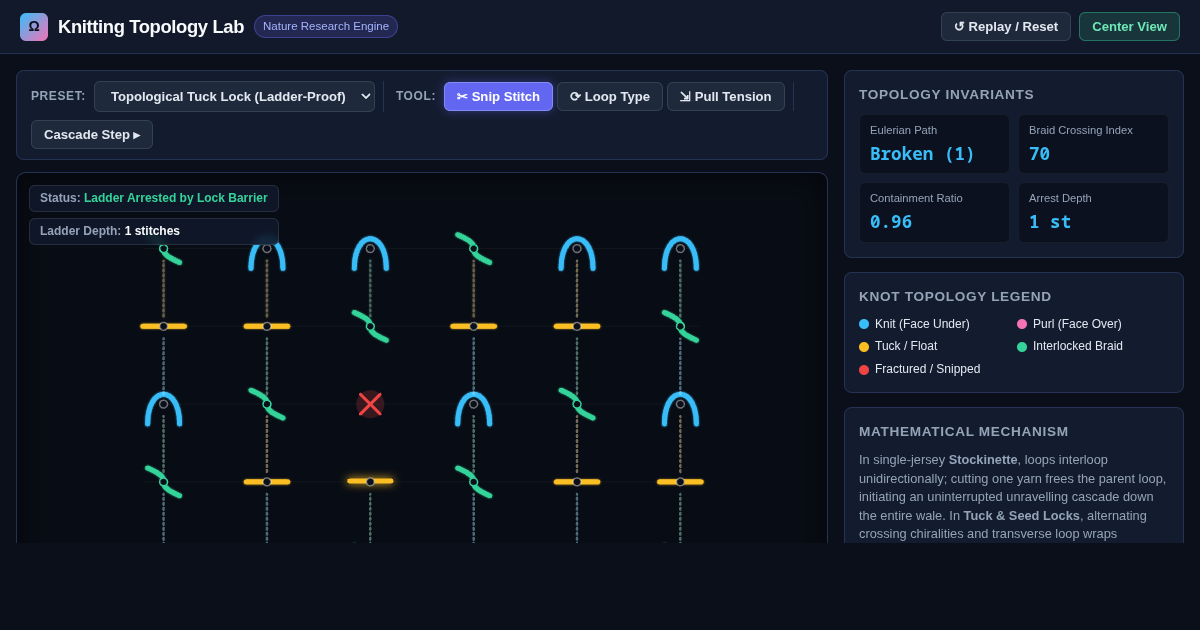
Task: Click the blue knit loop in third row, first column
Action: (164, 408)
